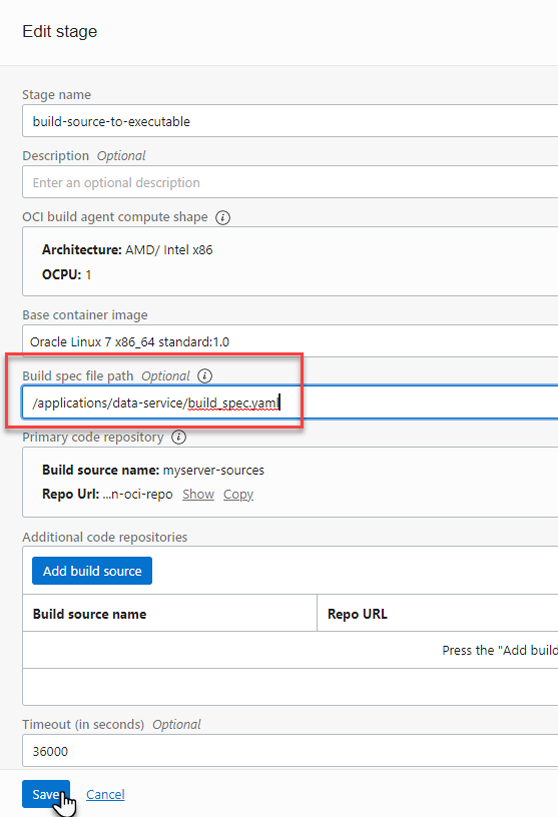Focus the Description input field
The image size is (558, 817).
point(290,182)
